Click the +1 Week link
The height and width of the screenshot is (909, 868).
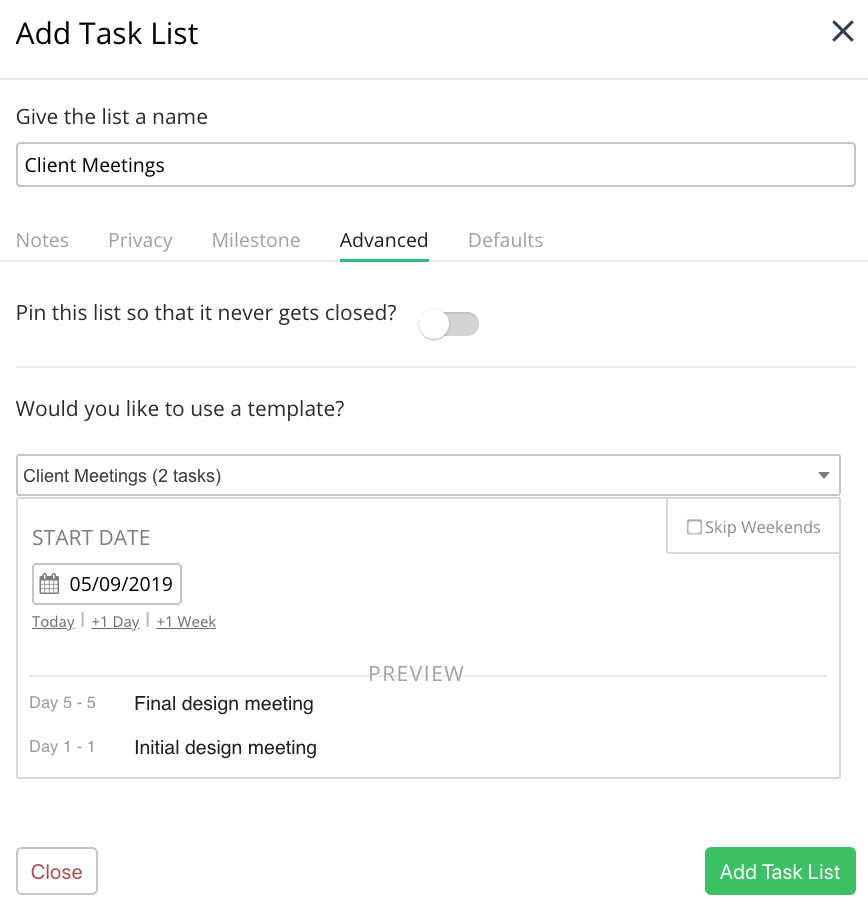click(x=186, y=622)
